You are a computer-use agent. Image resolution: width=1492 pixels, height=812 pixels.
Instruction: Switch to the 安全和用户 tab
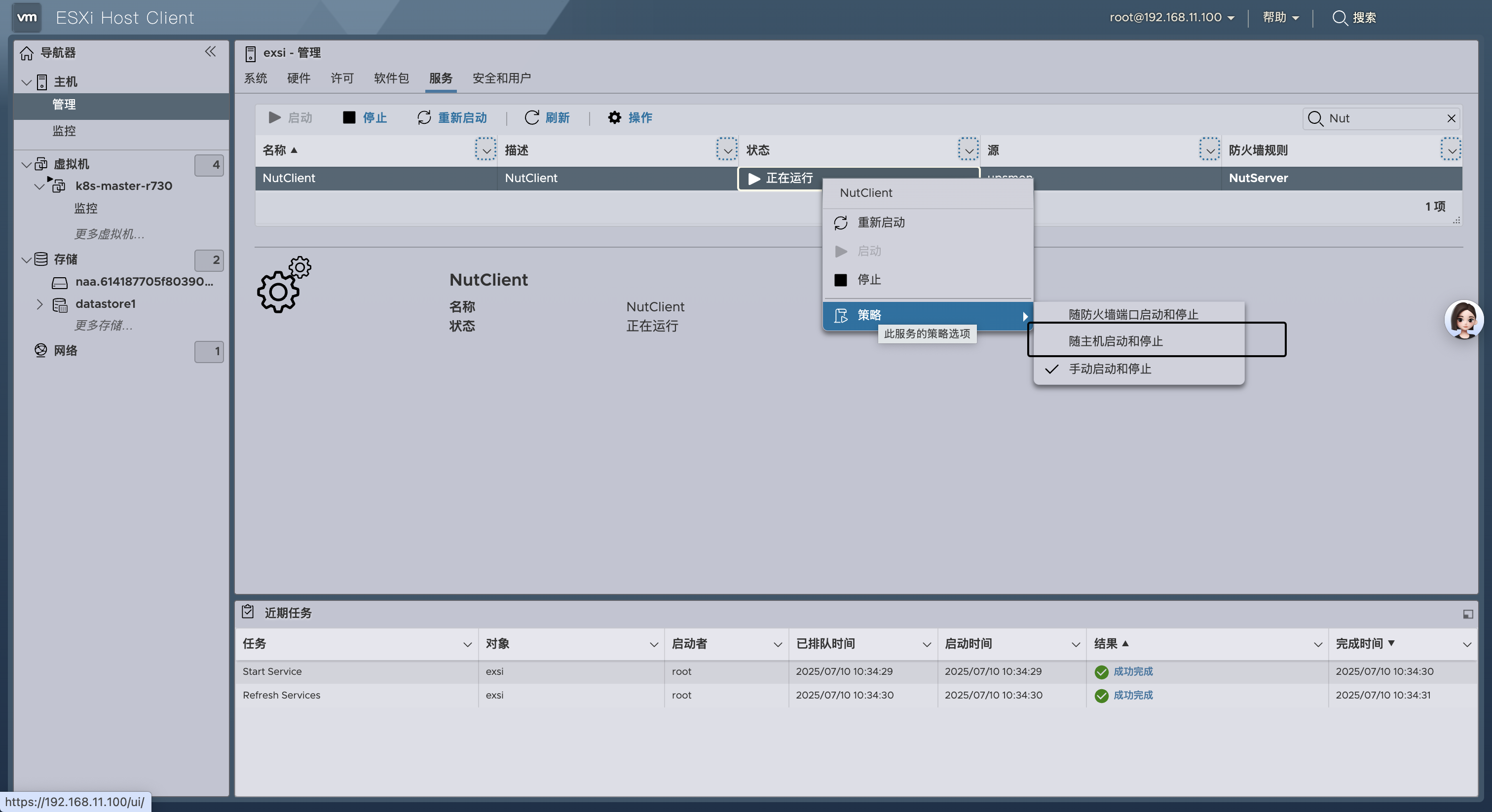point(502,78)
